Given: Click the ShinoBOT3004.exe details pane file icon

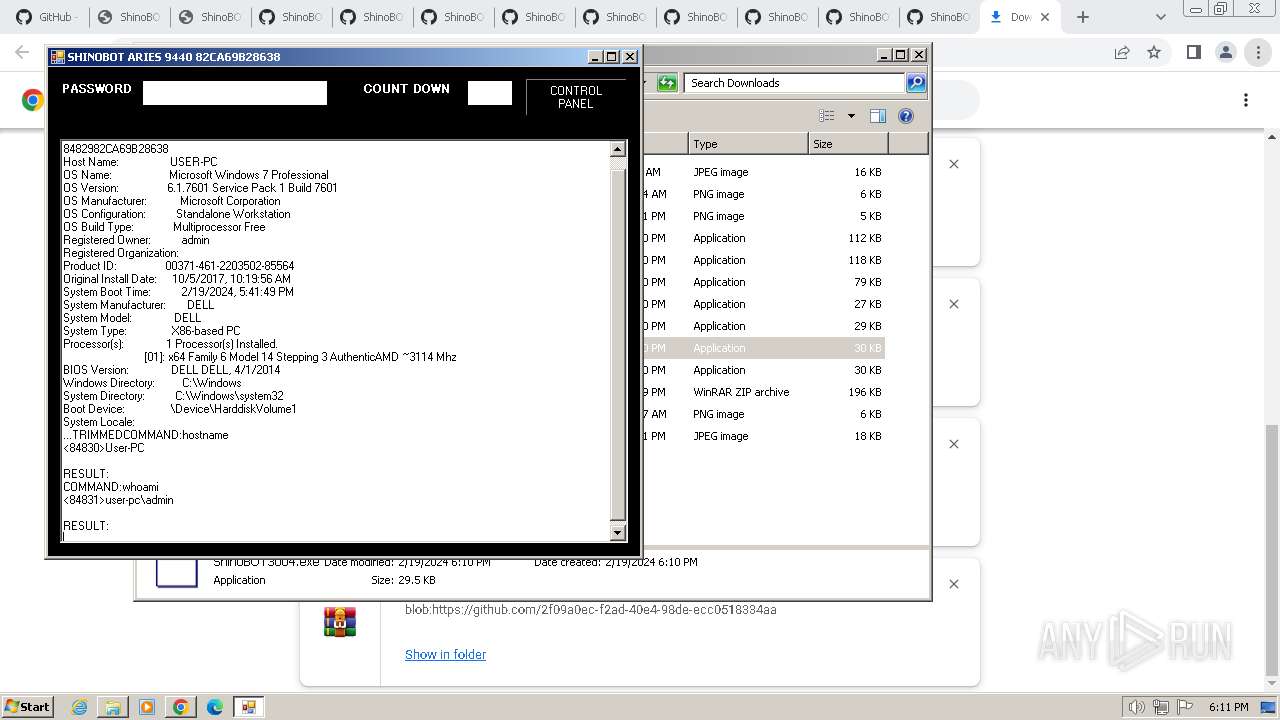Looking at the screenshot, I should pos(177,572).
